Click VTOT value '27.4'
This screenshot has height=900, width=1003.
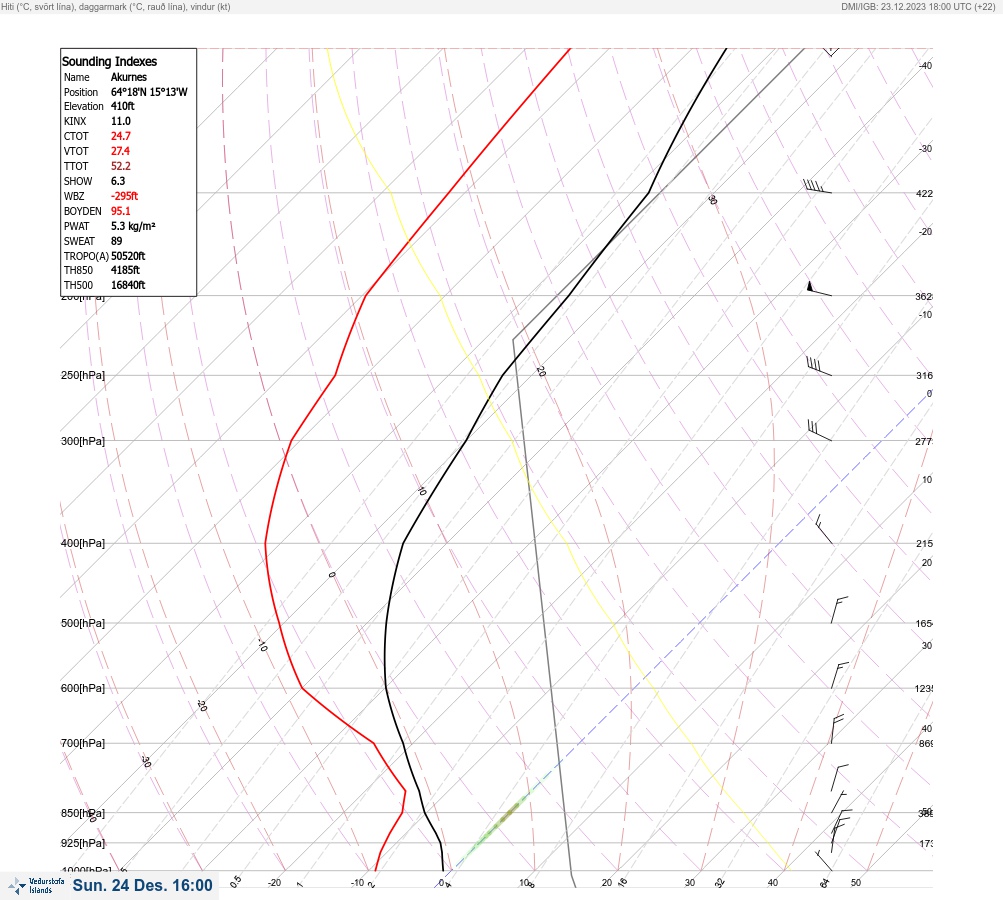[120, 151]
